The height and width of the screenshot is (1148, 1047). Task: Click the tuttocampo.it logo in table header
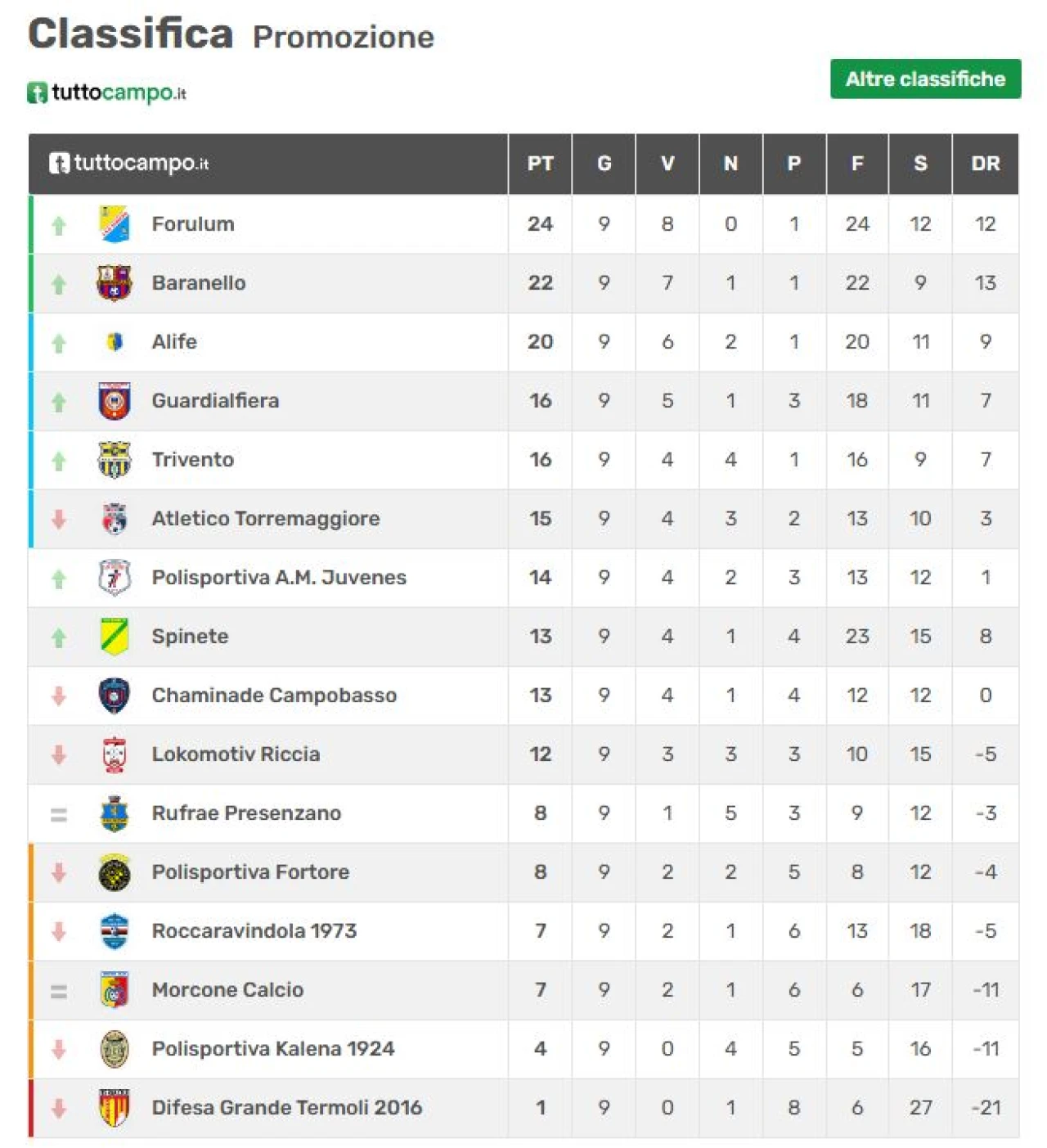pos(129,163)
